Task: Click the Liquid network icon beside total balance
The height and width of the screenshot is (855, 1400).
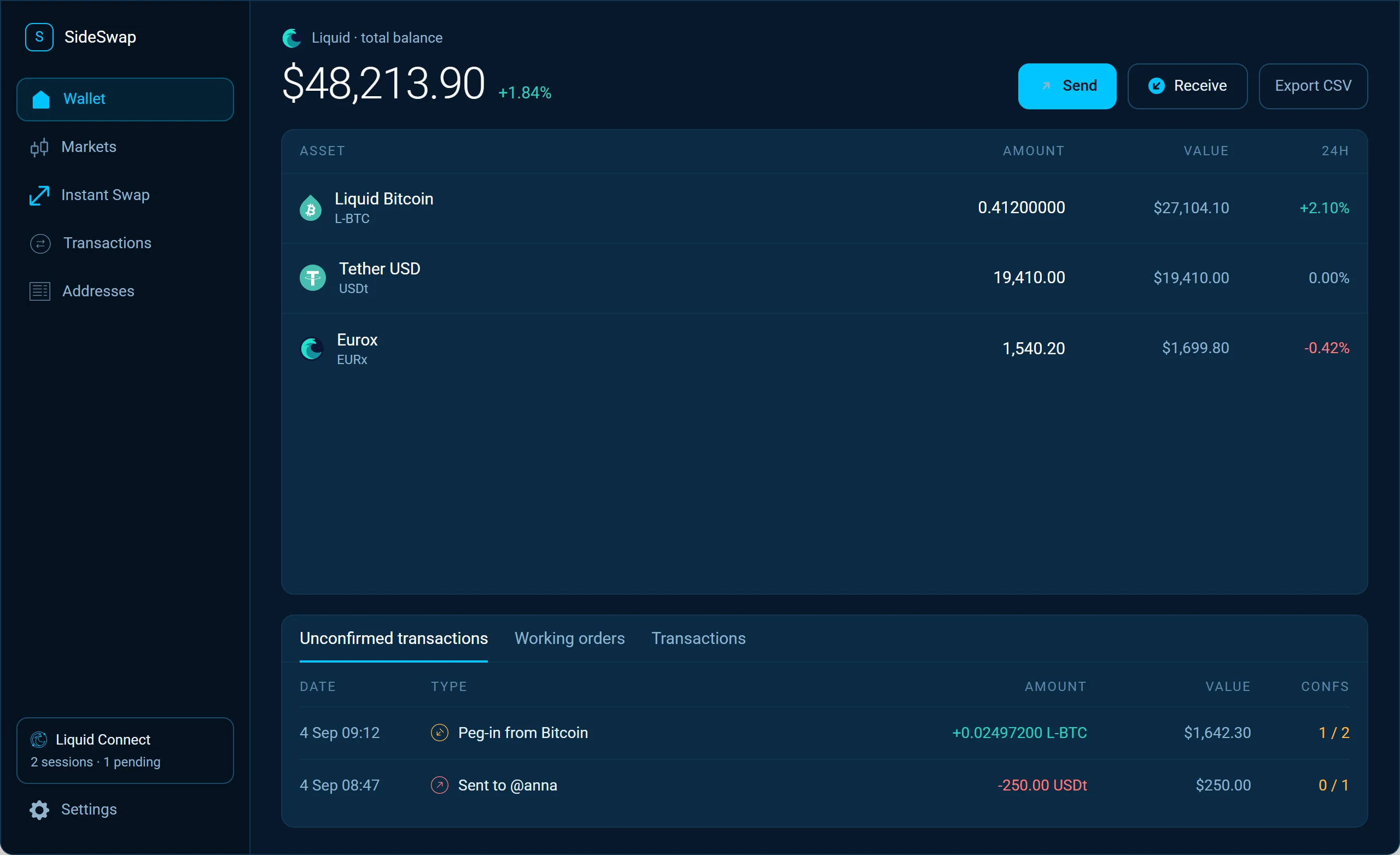Action: pos(292,38)
